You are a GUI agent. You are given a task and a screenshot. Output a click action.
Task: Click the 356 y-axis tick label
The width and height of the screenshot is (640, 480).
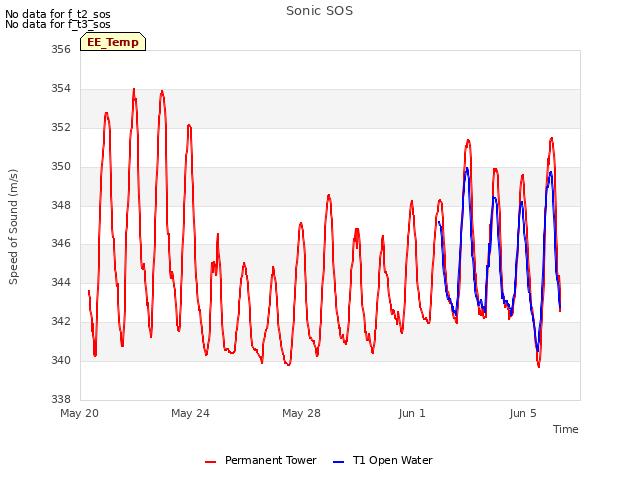click(x=61, y=49)
